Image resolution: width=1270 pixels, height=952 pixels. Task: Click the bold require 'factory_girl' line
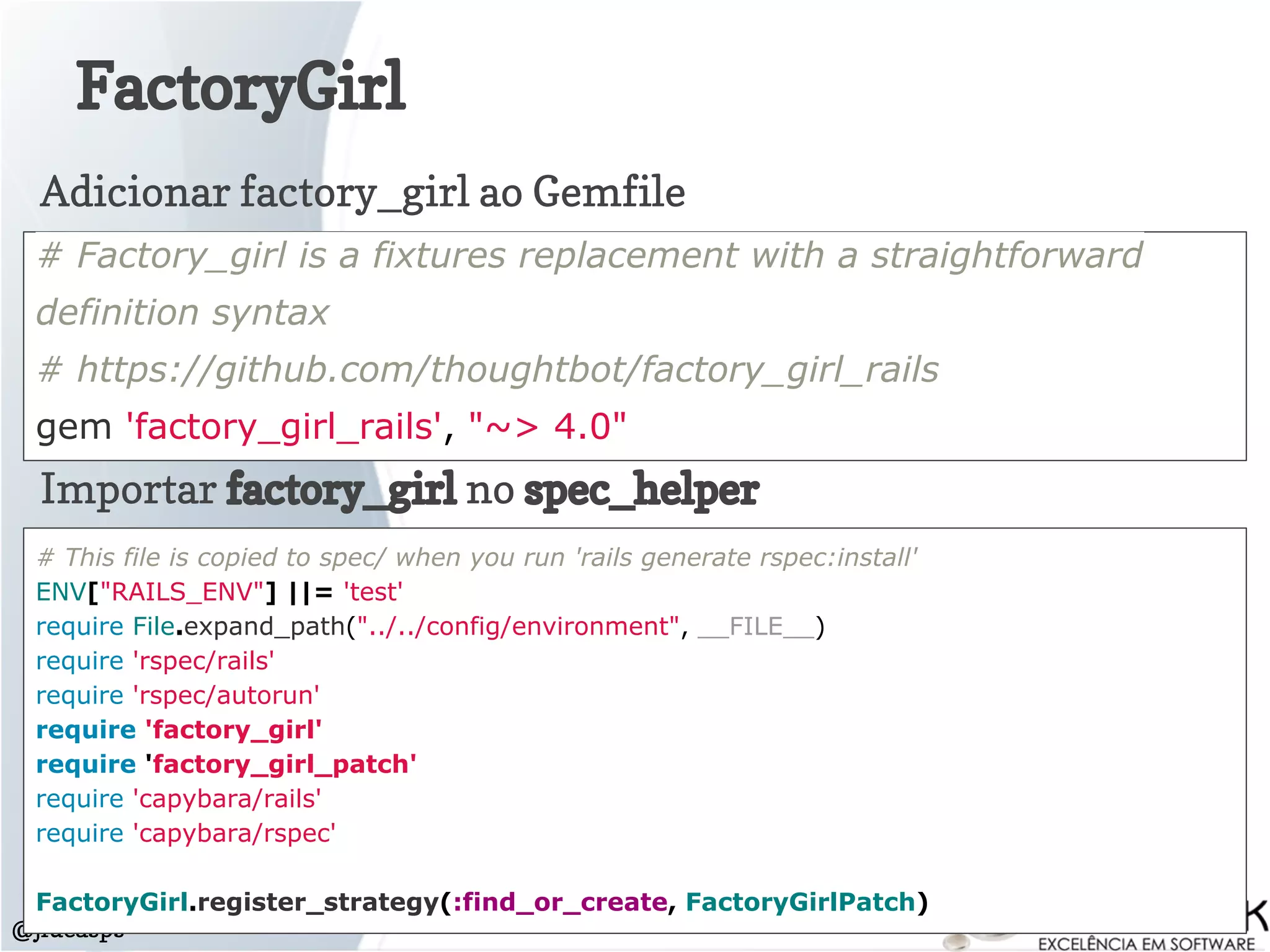coord(179,730)
